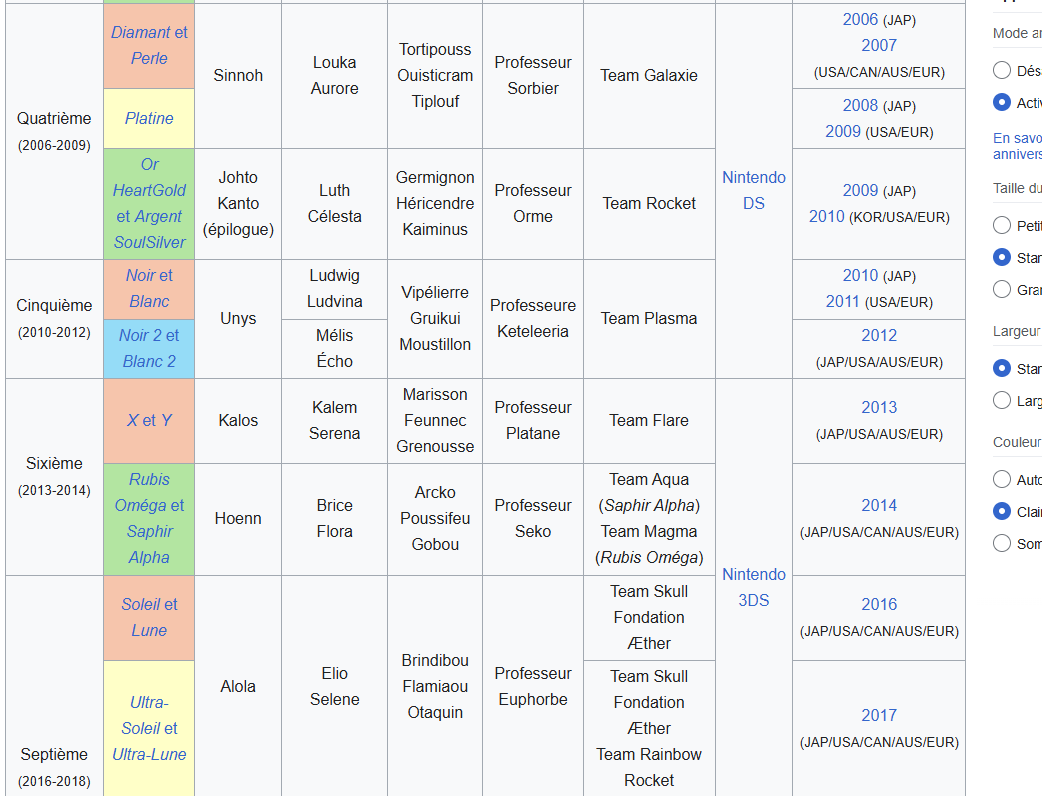Choose the 'Gran…' text size radio
This screenshot has width=1042, height=796.
[1001, 289]
